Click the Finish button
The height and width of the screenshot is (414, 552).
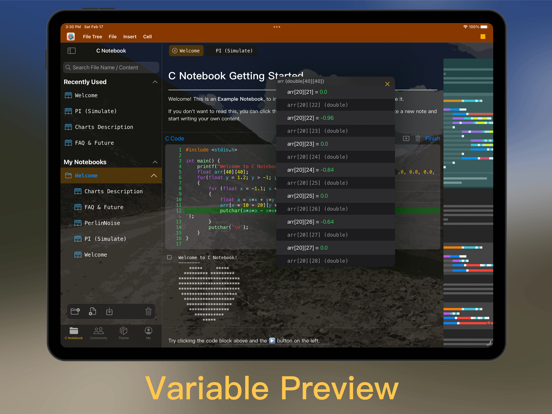(x=433, y=138)
